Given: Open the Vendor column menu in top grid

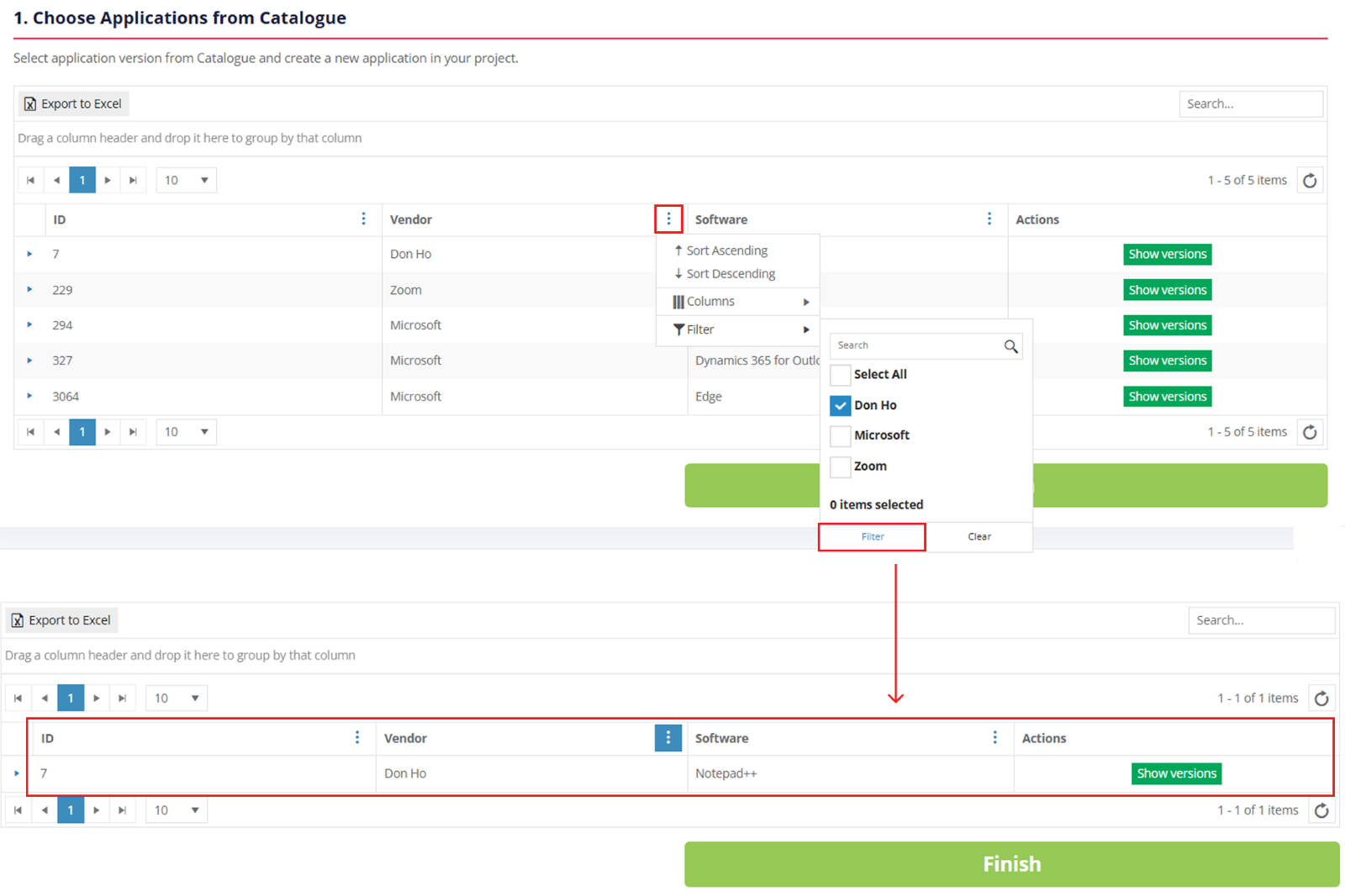Looking at the screenshot, I should click(x=668, y=219).
